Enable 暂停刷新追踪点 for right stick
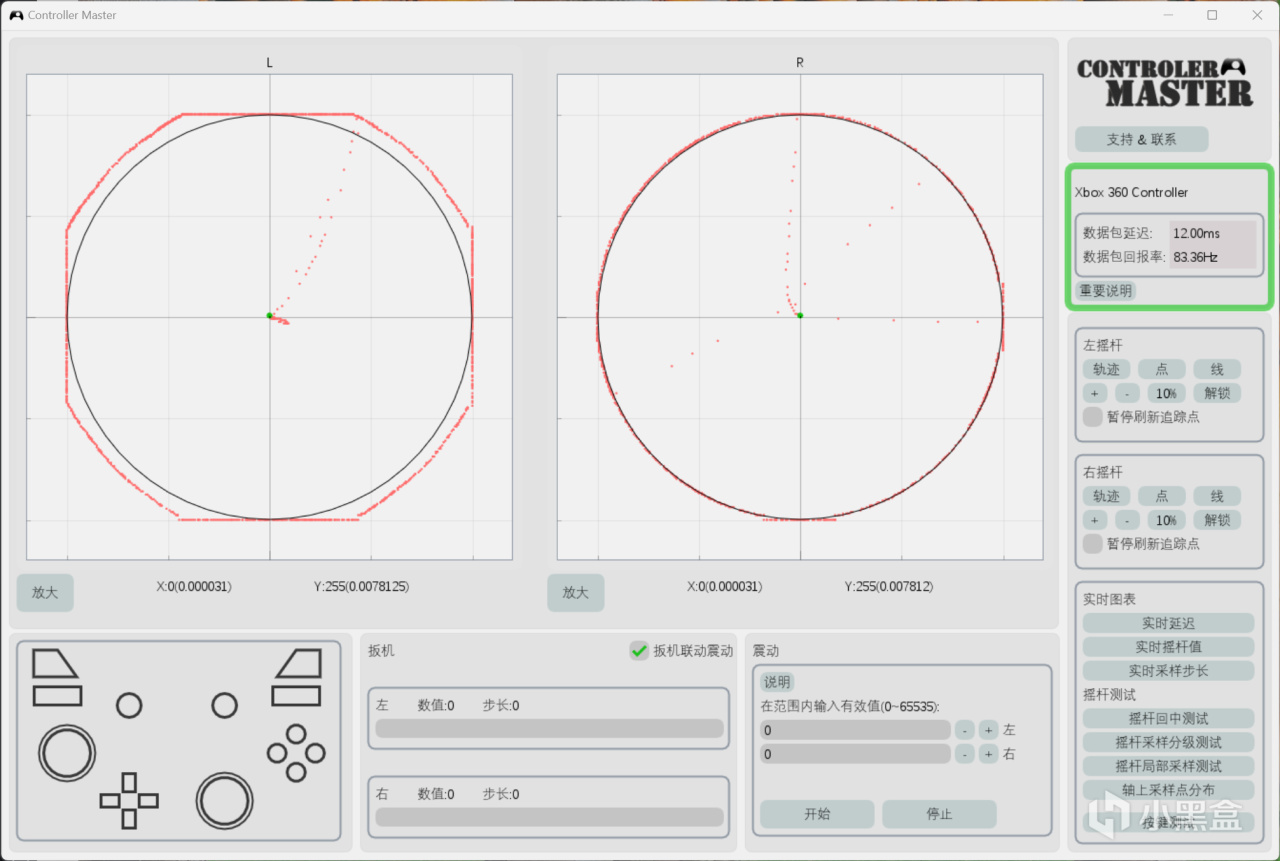 tap(1093, 543)
